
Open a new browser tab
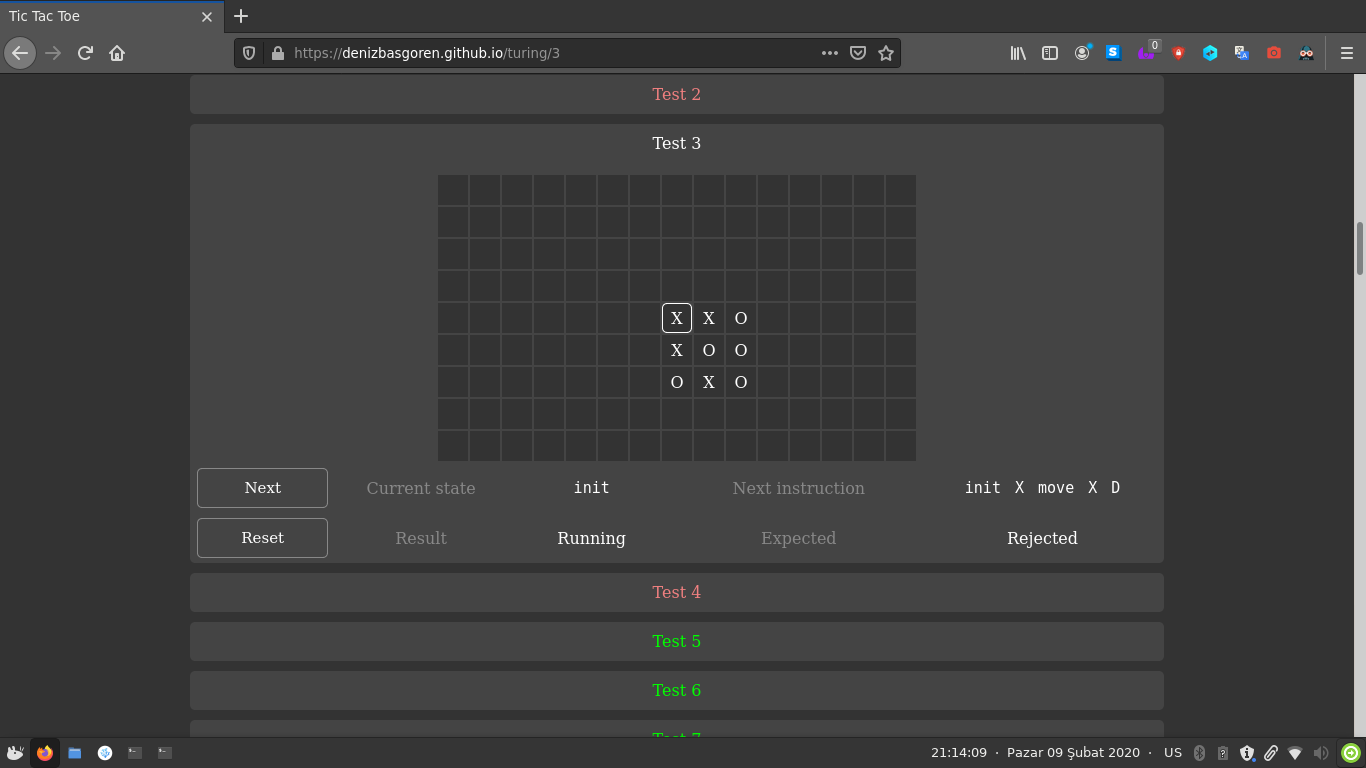tap(240, 16)
